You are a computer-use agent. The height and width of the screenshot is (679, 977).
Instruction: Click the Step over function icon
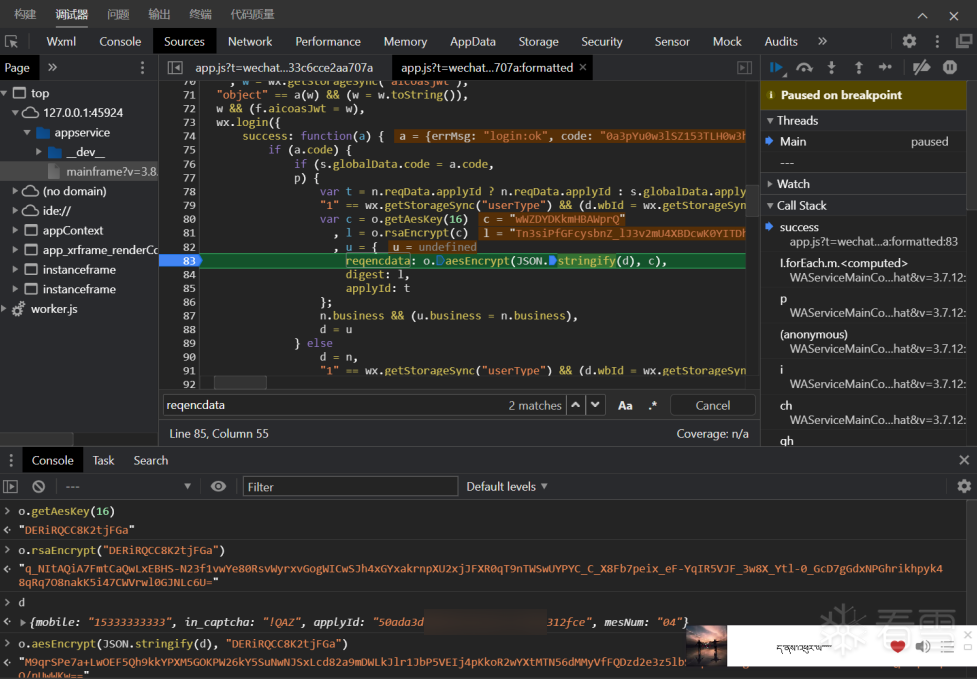tap(804, 67)
